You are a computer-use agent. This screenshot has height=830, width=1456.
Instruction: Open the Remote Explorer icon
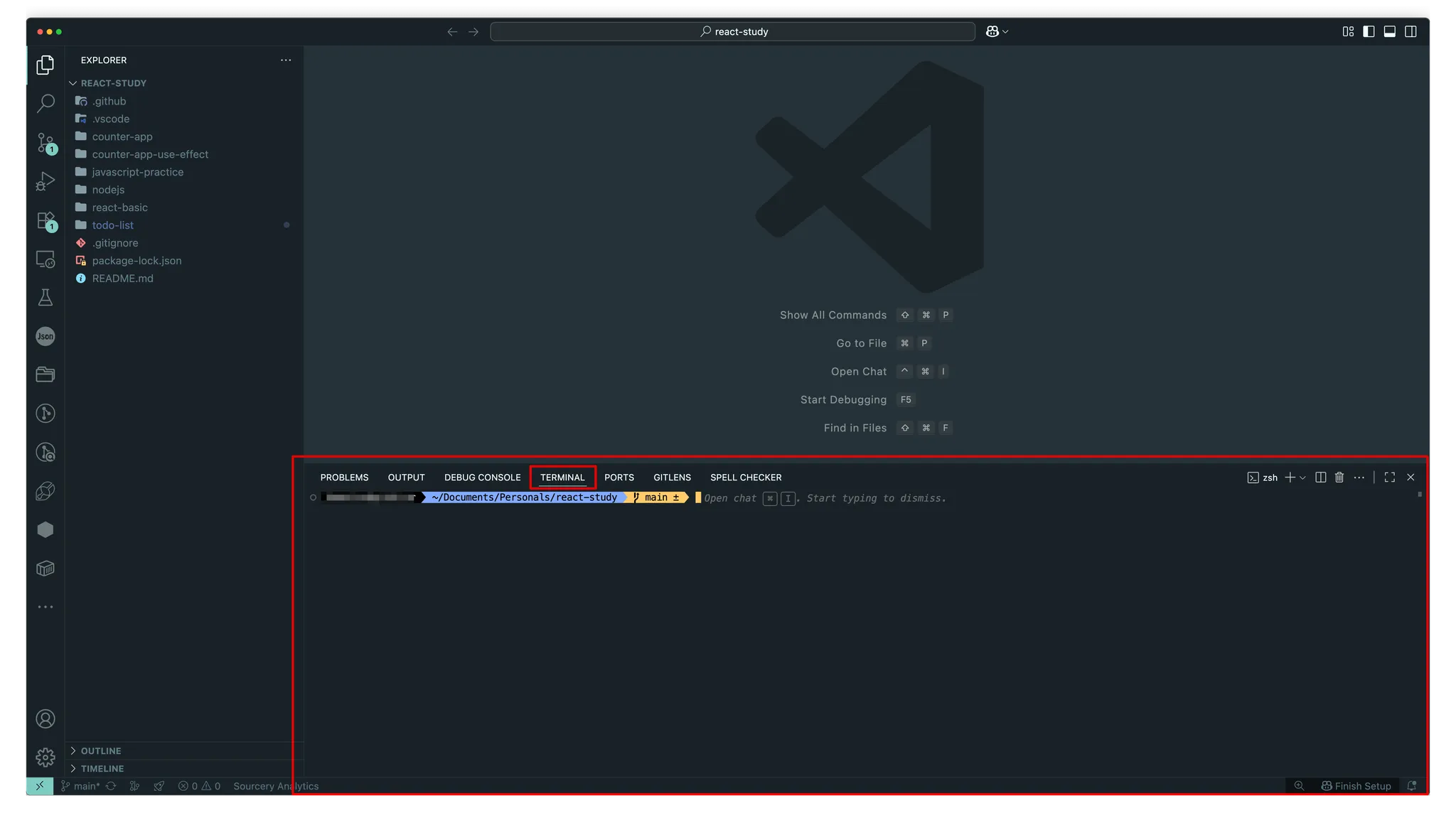(x=45, y=259)
